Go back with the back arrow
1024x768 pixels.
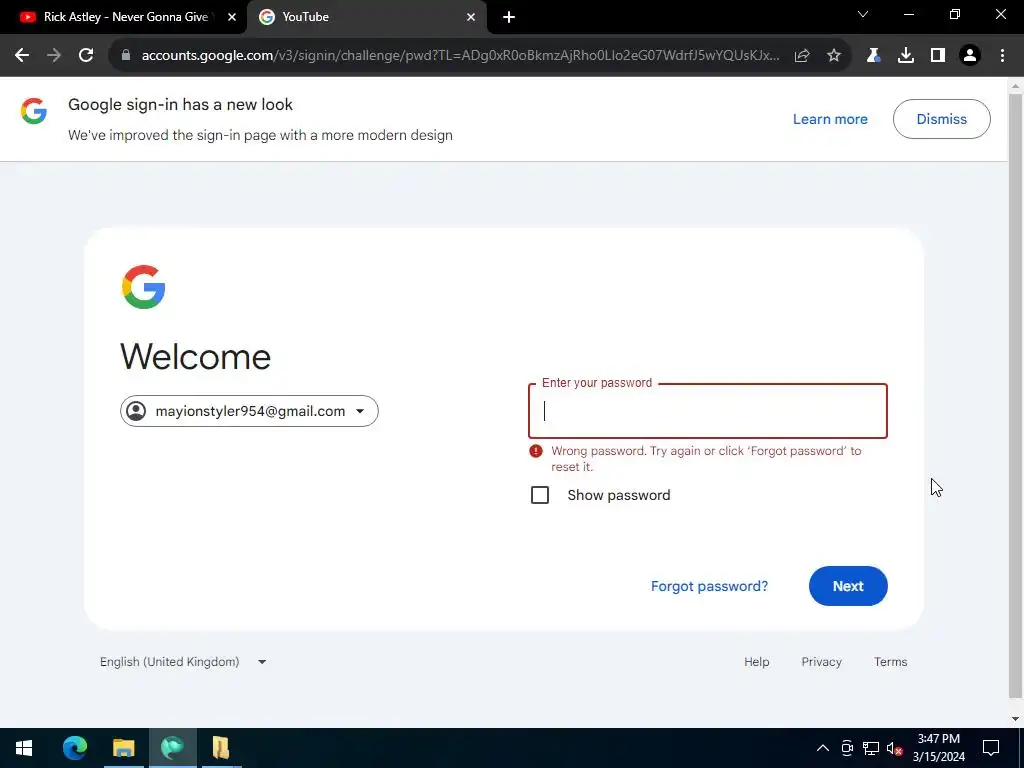click(22, 56)
